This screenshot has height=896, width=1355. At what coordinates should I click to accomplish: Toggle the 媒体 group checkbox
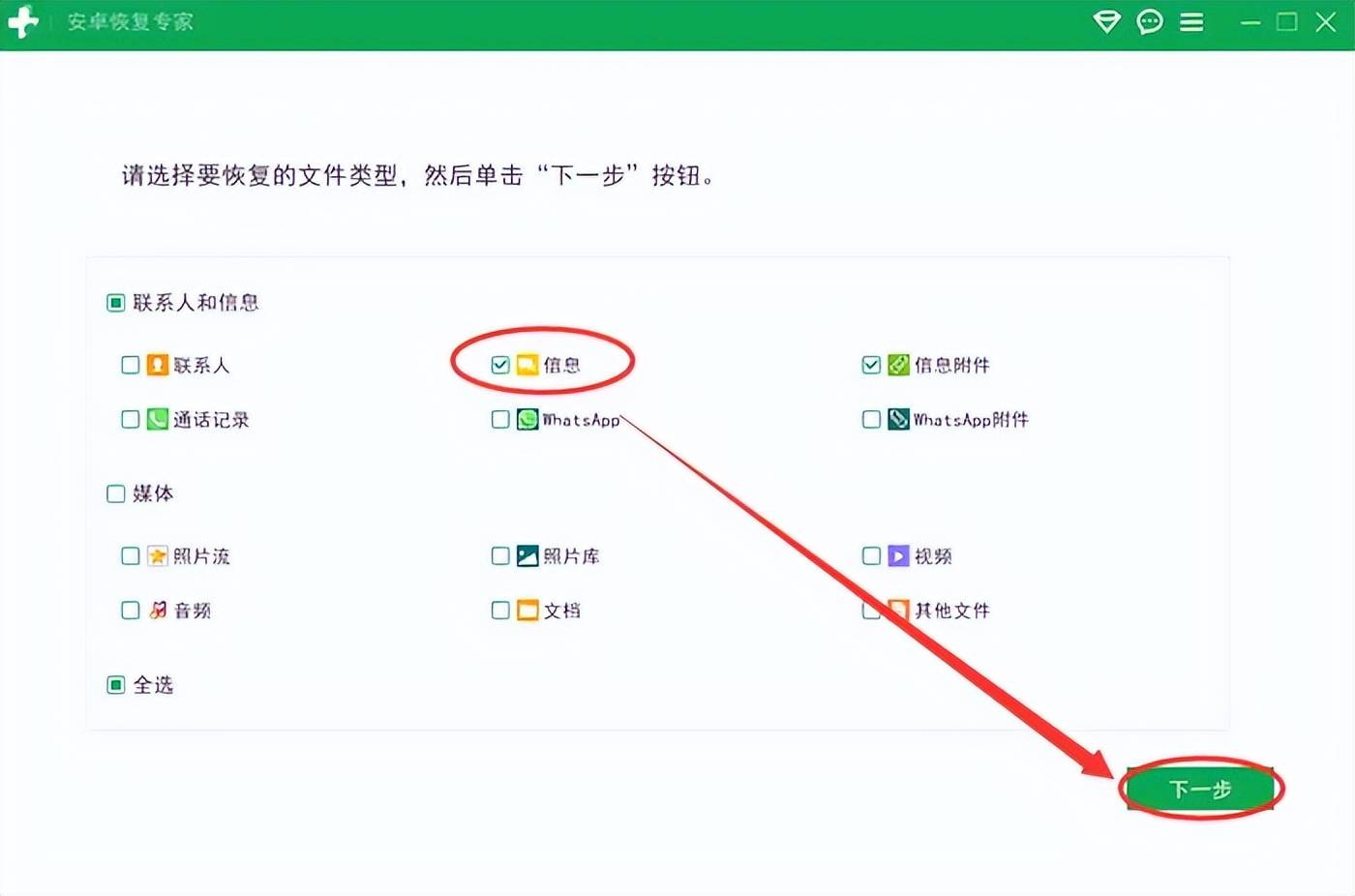(115, 493)
